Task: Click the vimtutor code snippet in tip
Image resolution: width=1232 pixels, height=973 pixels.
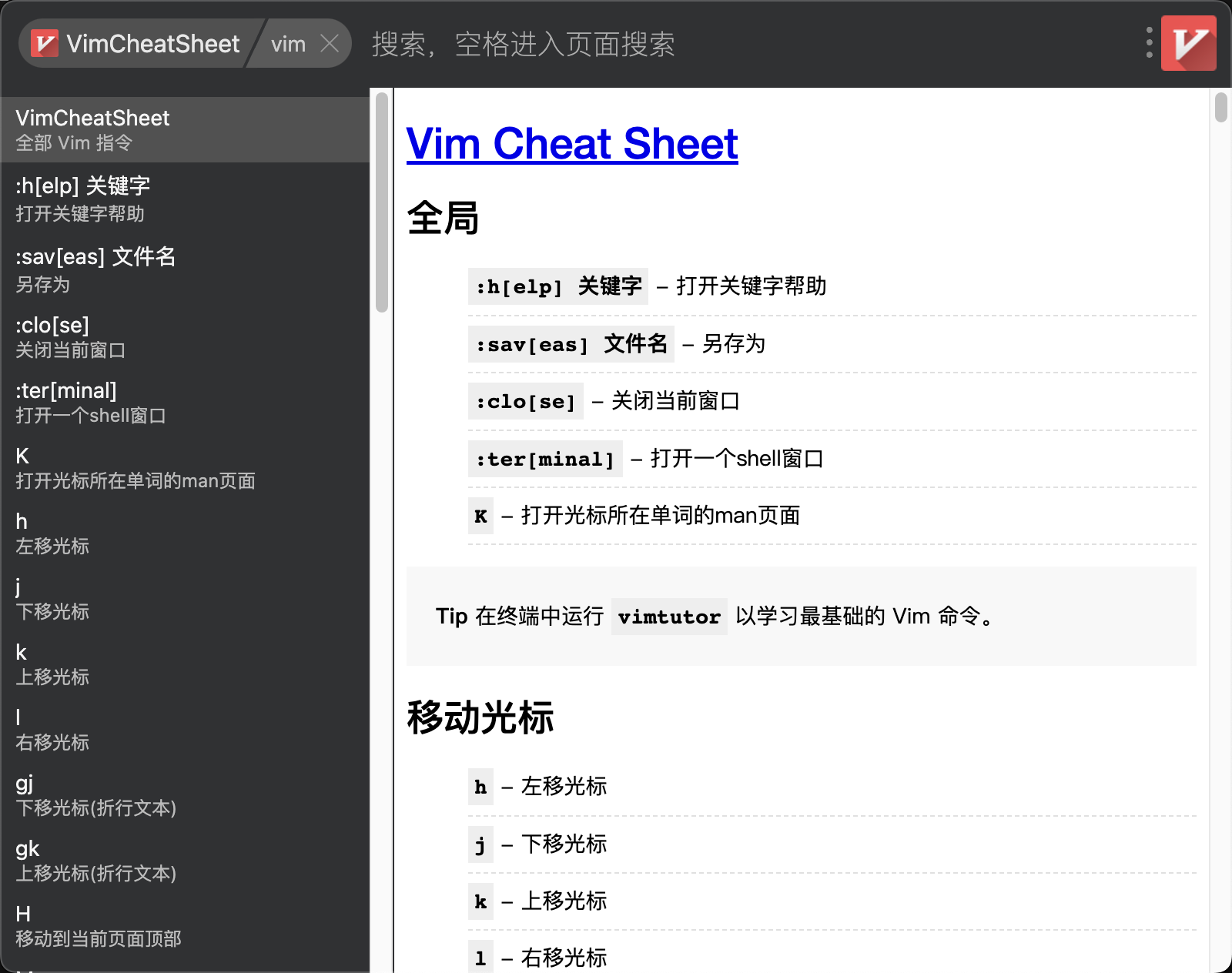Action: click(669, 617)
